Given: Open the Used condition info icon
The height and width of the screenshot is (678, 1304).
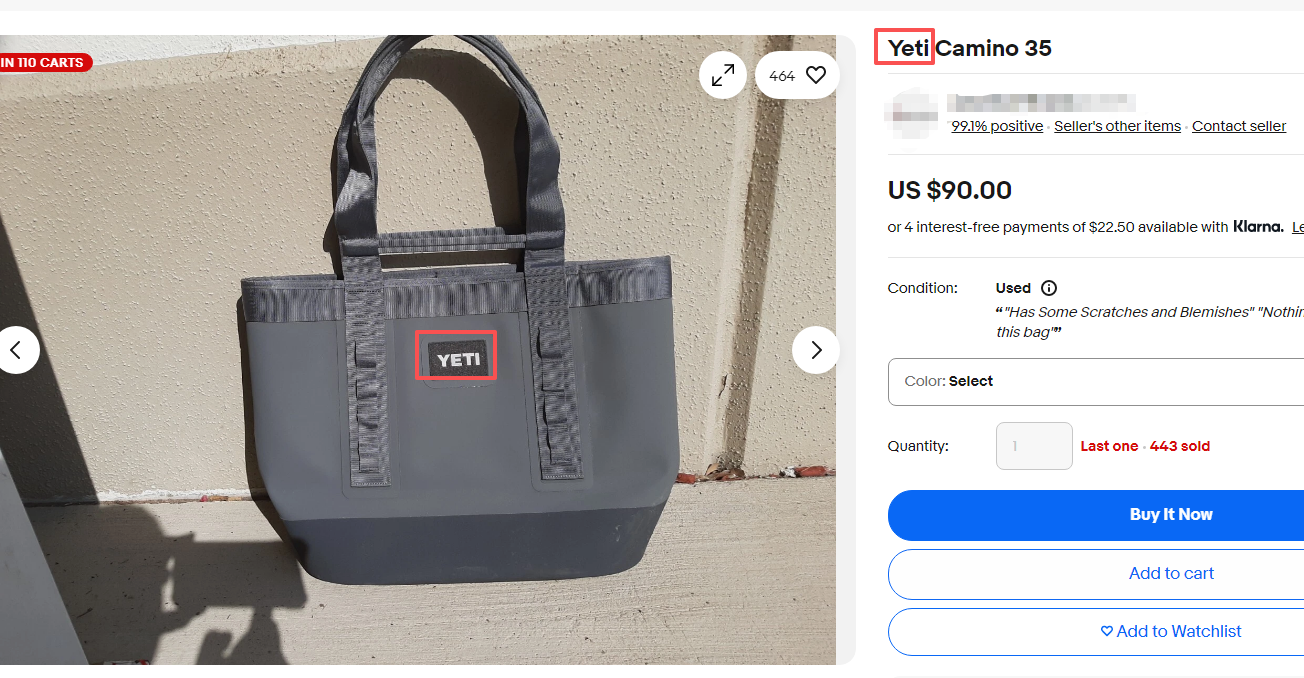Looking at the screenshot, I should 1049,288.
